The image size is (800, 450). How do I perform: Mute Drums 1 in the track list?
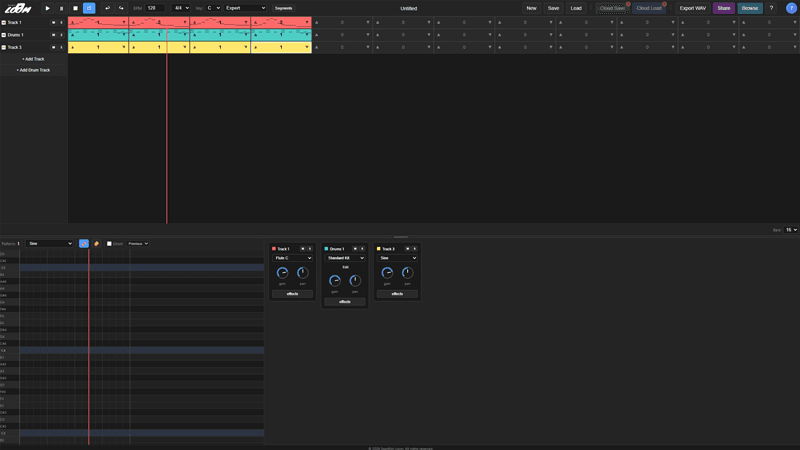[x=54, y=35]
